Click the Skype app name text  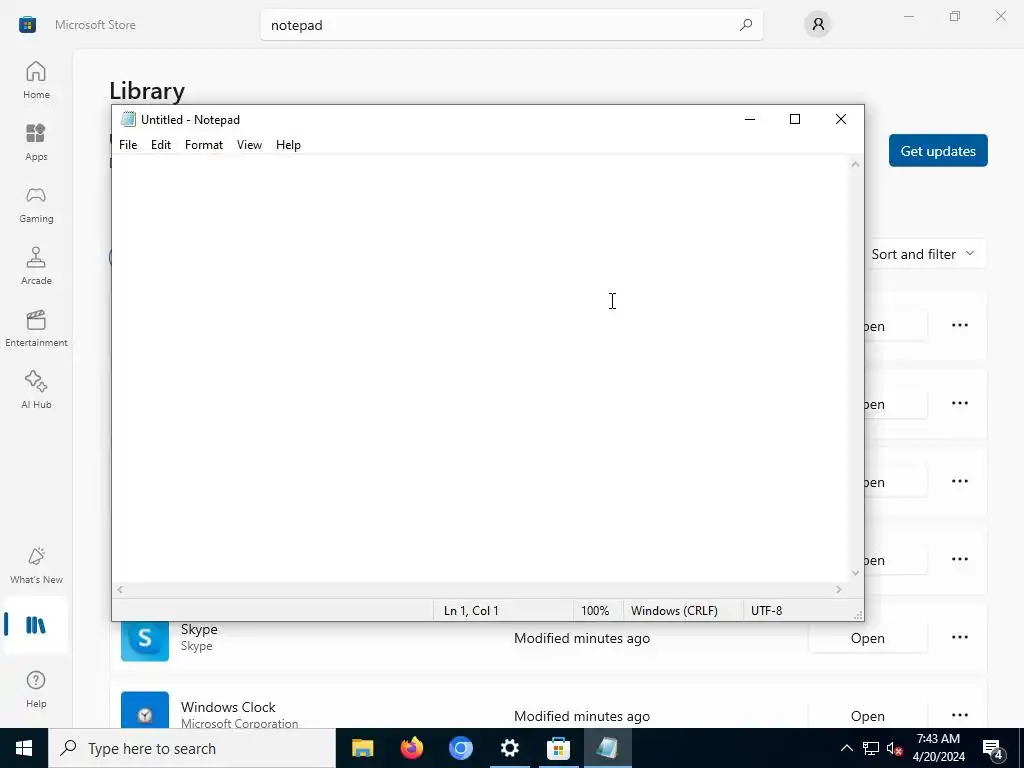pyautogui.click(x=199, y=629)
